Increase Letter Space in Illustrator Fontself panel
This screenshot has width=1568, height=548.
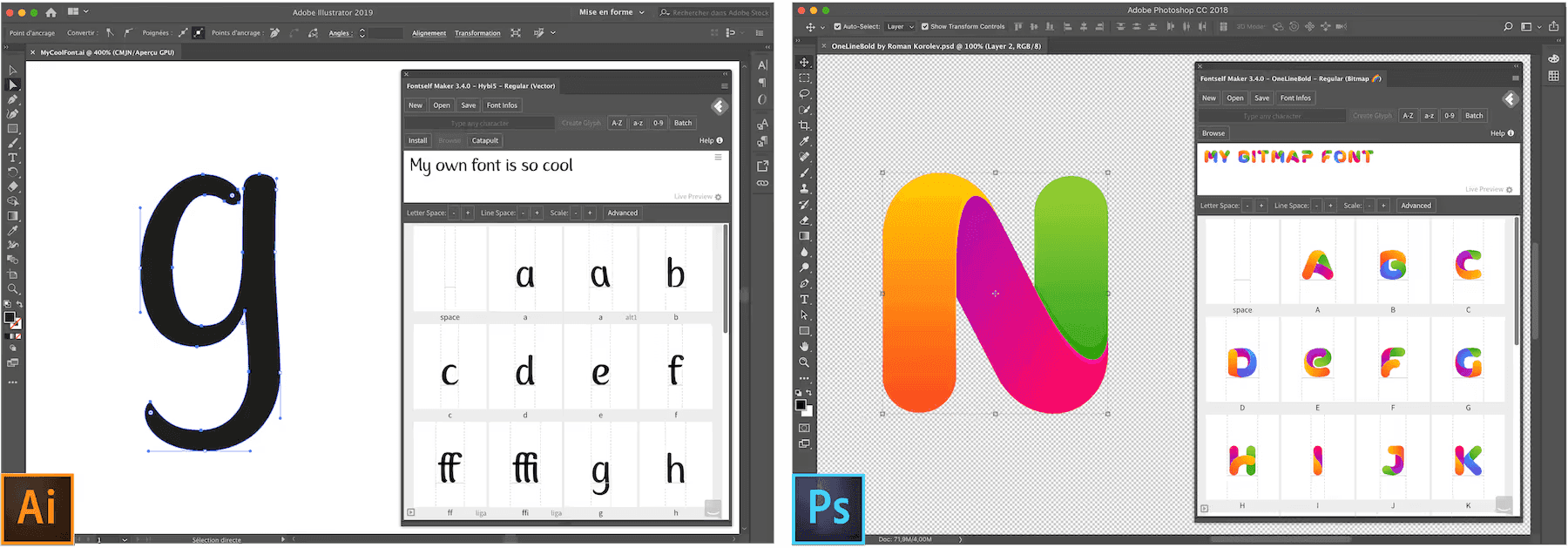pos(468,213)
